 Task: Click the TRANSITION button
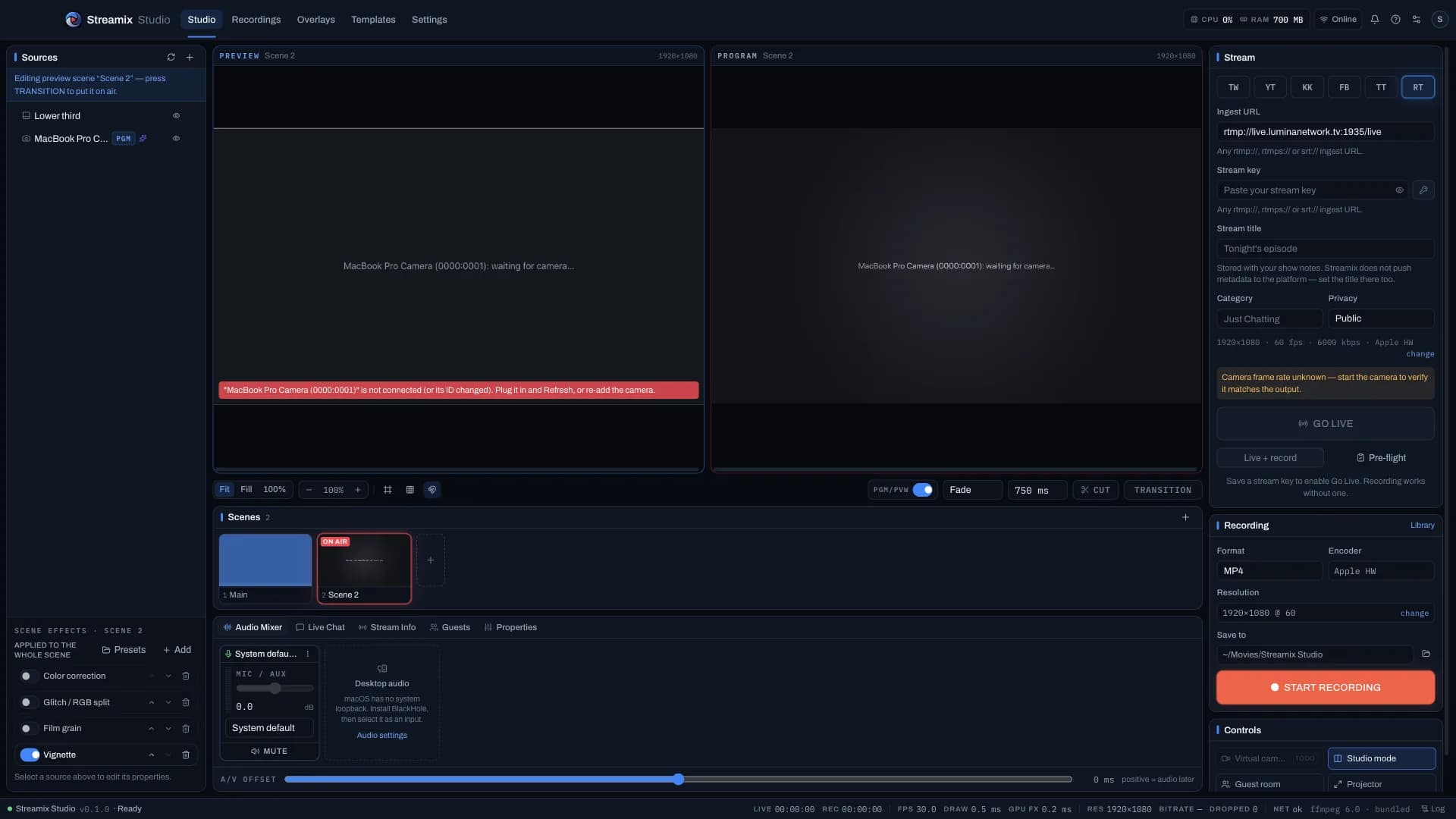coord(1163,490)
